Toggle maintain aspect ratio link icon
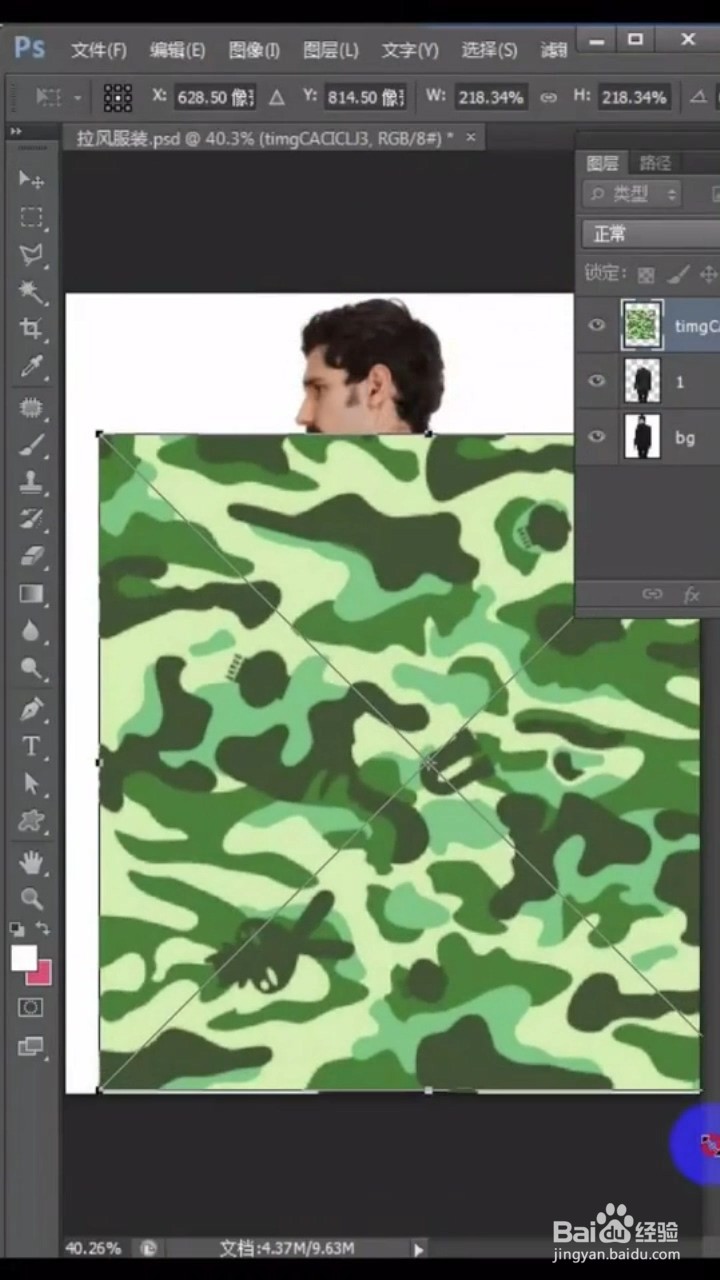The height and width of the screenshot is (1280, 720). [548, 97]
